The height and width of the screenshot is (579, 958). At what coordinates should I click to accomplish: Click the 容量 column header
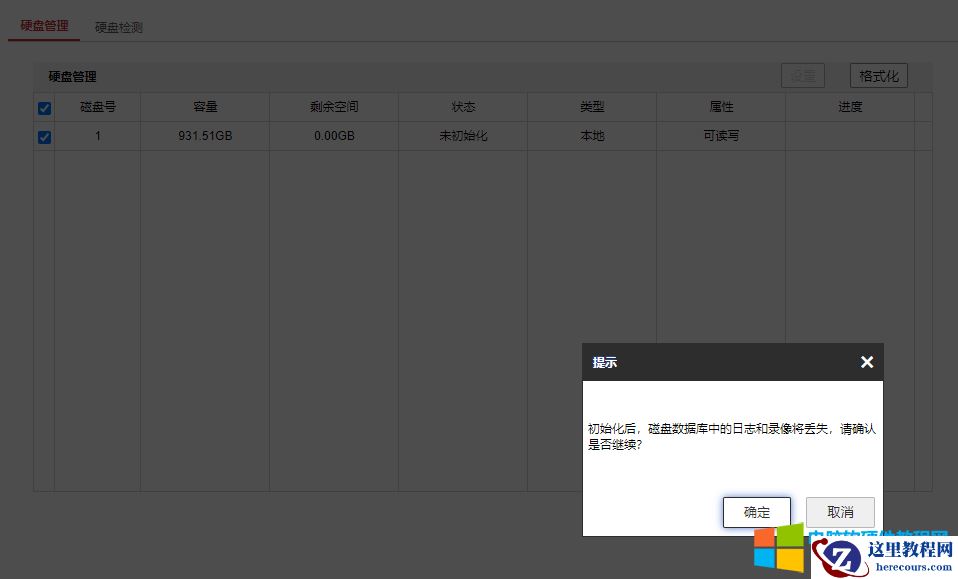[204, 106]
